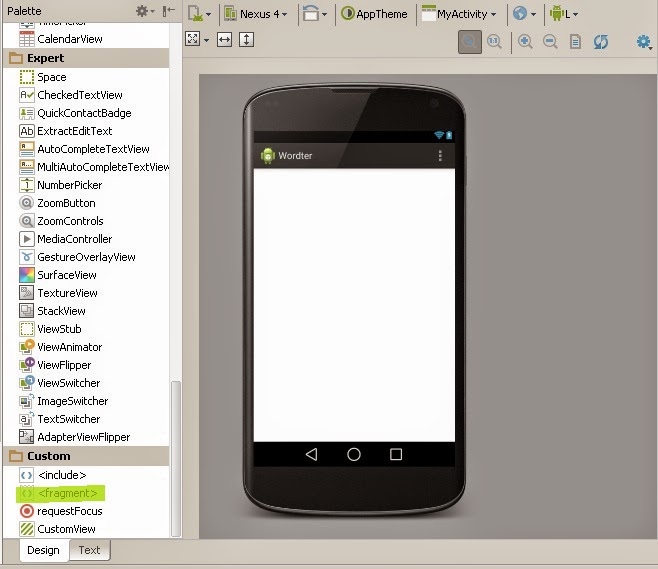658x569 pixels.
Task: Hide the Palette panel with the collapse icon
Action: (169, 11)
